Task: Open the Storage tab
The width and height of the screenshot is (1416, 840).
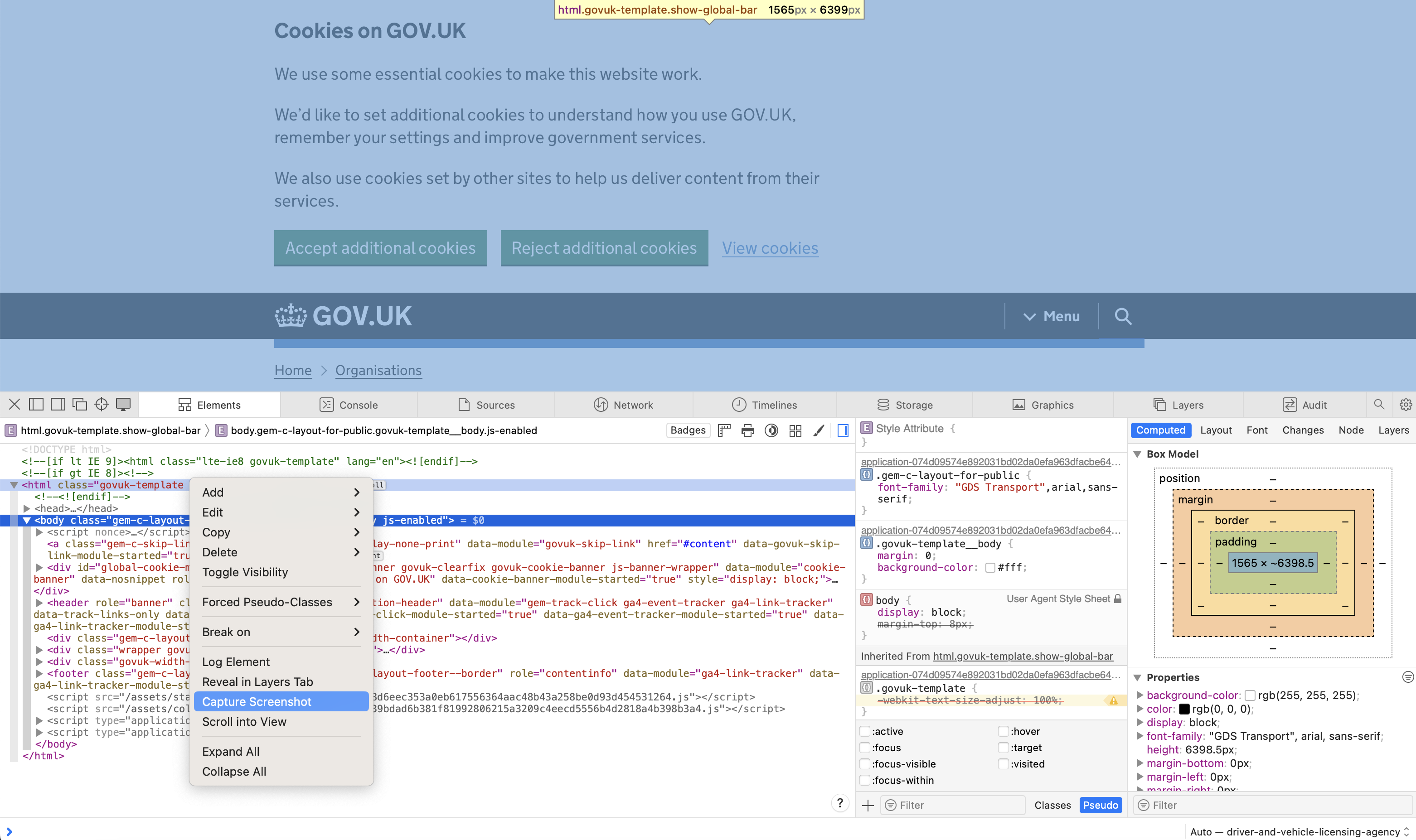Action: tap(905, 405)
